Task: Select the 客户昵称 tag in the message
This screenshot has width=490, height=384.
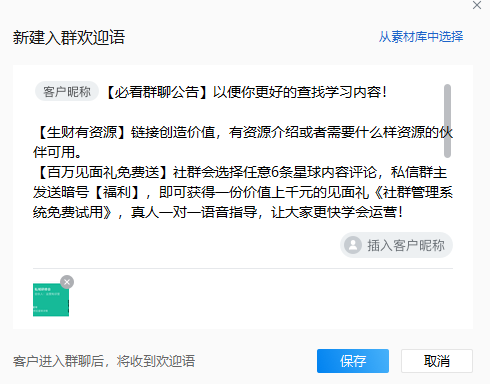Action: pyautogui.click(x=67, y=91)
